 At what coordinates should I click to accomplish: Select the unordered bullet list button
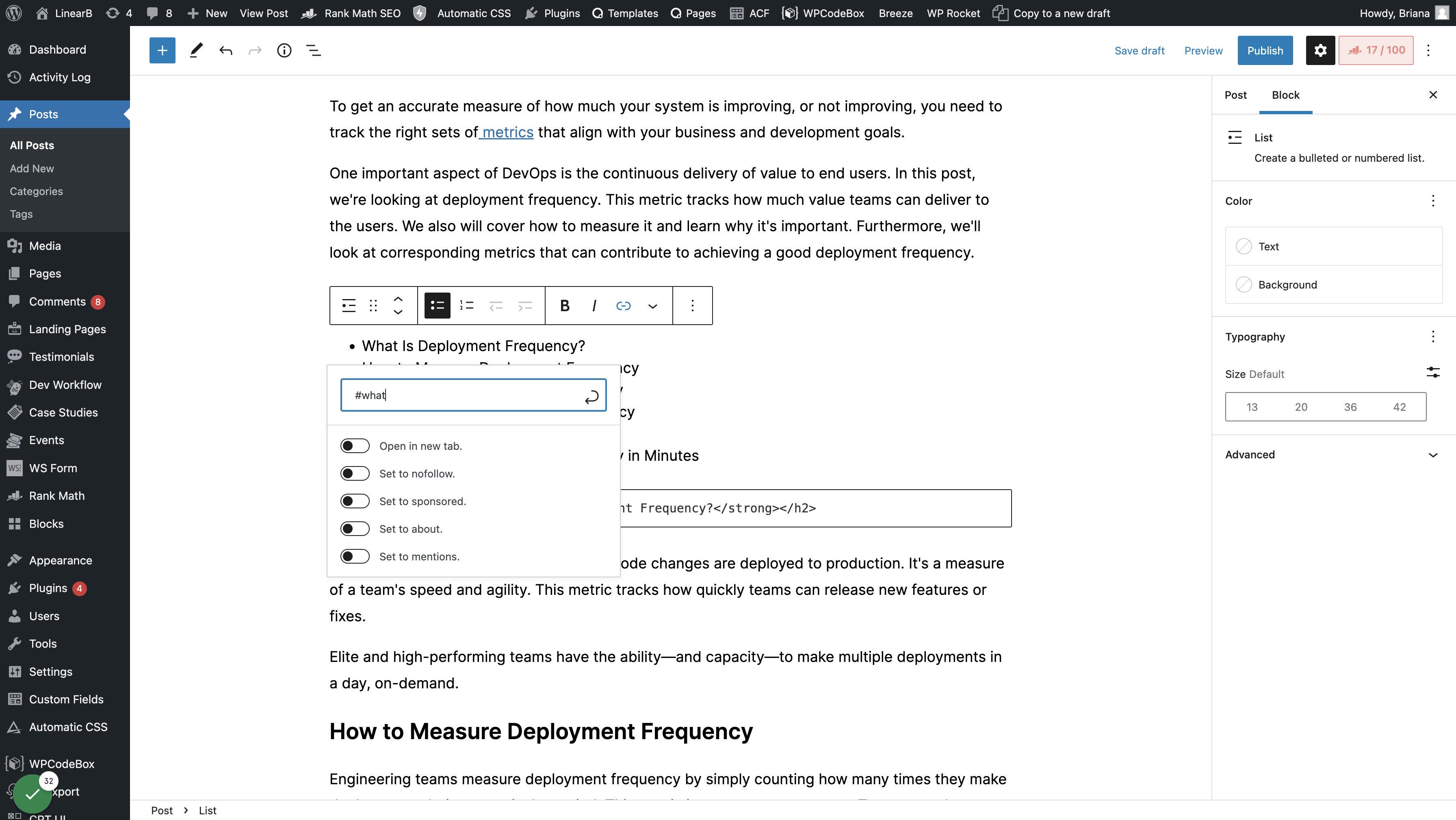point(438,306)
